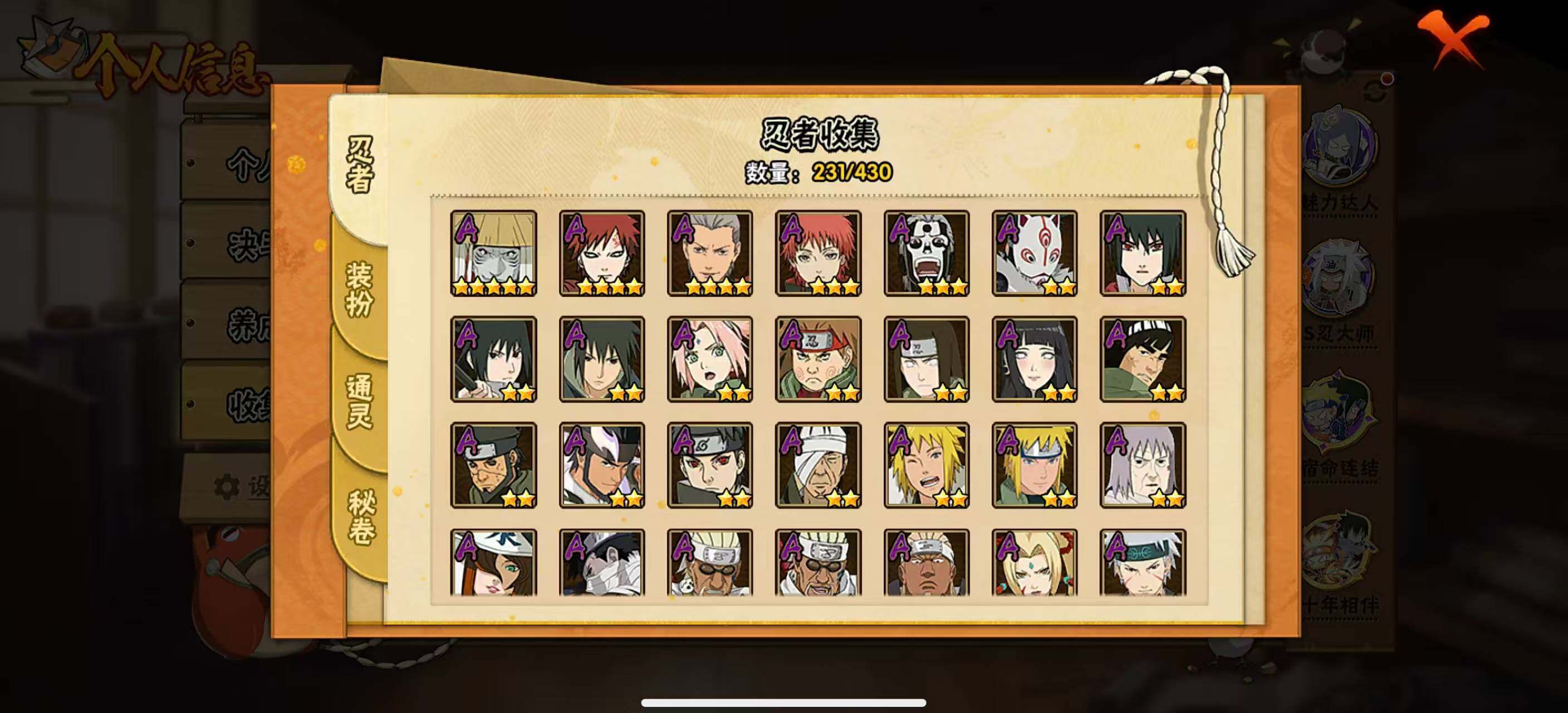Pick the blonde Tsunade portrait in bottom row
1568x713 pixels.
pos(1034,562)
